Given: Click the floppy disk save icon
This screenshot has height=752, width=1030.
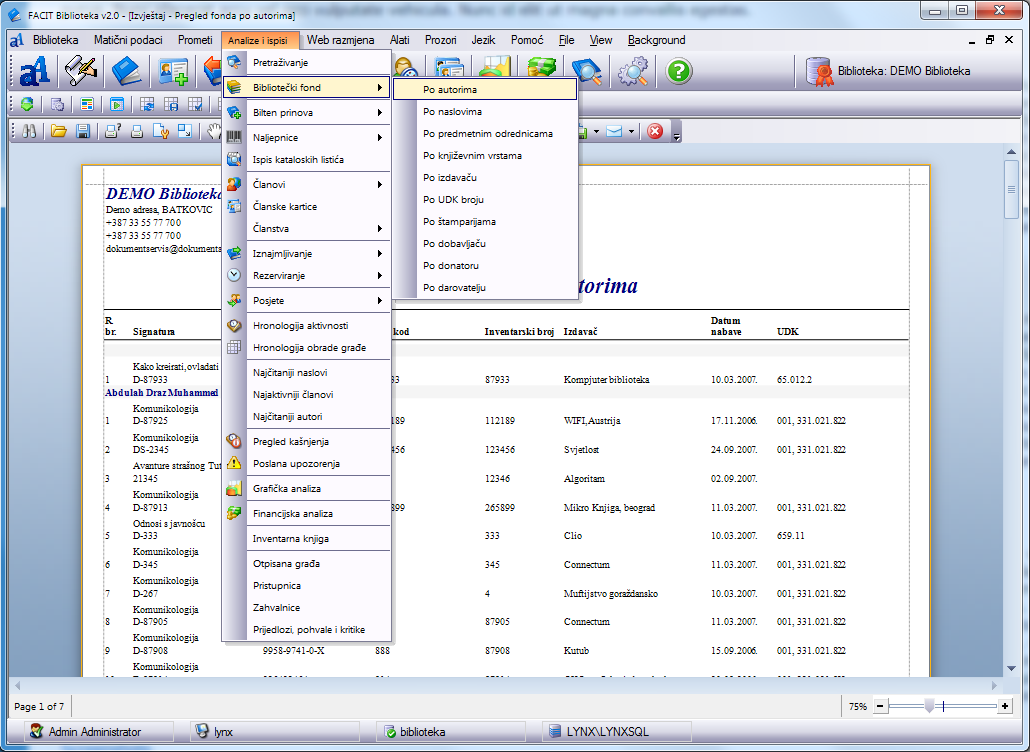Looking at the screenshot, I should [83, 131].
